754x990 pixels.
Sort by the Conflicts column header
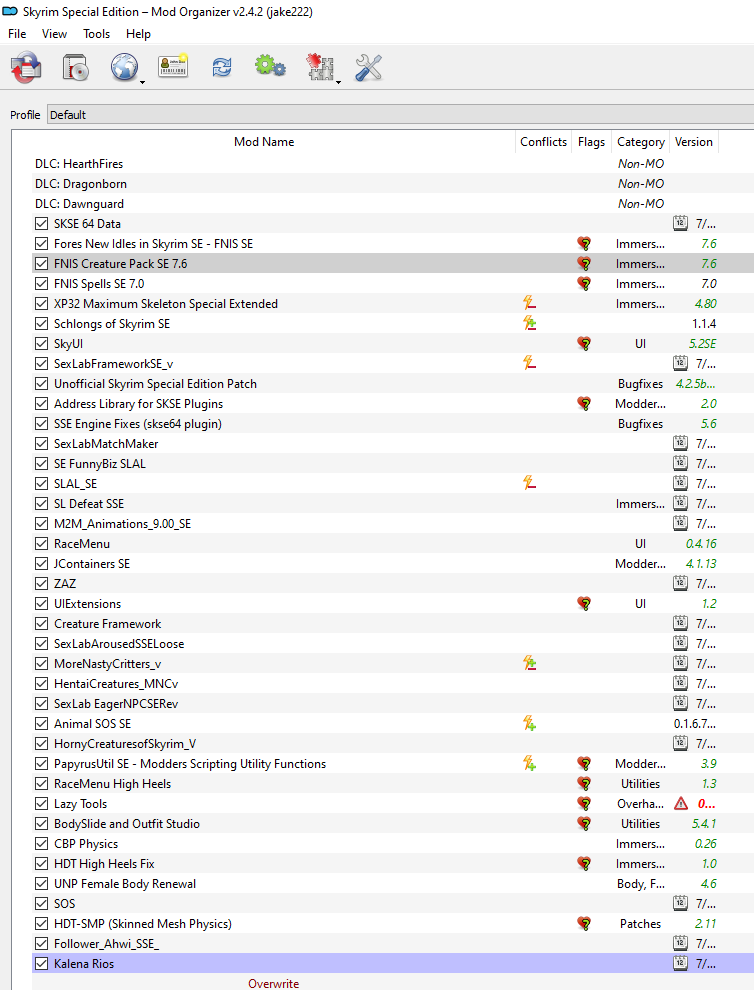pos(543,142)
